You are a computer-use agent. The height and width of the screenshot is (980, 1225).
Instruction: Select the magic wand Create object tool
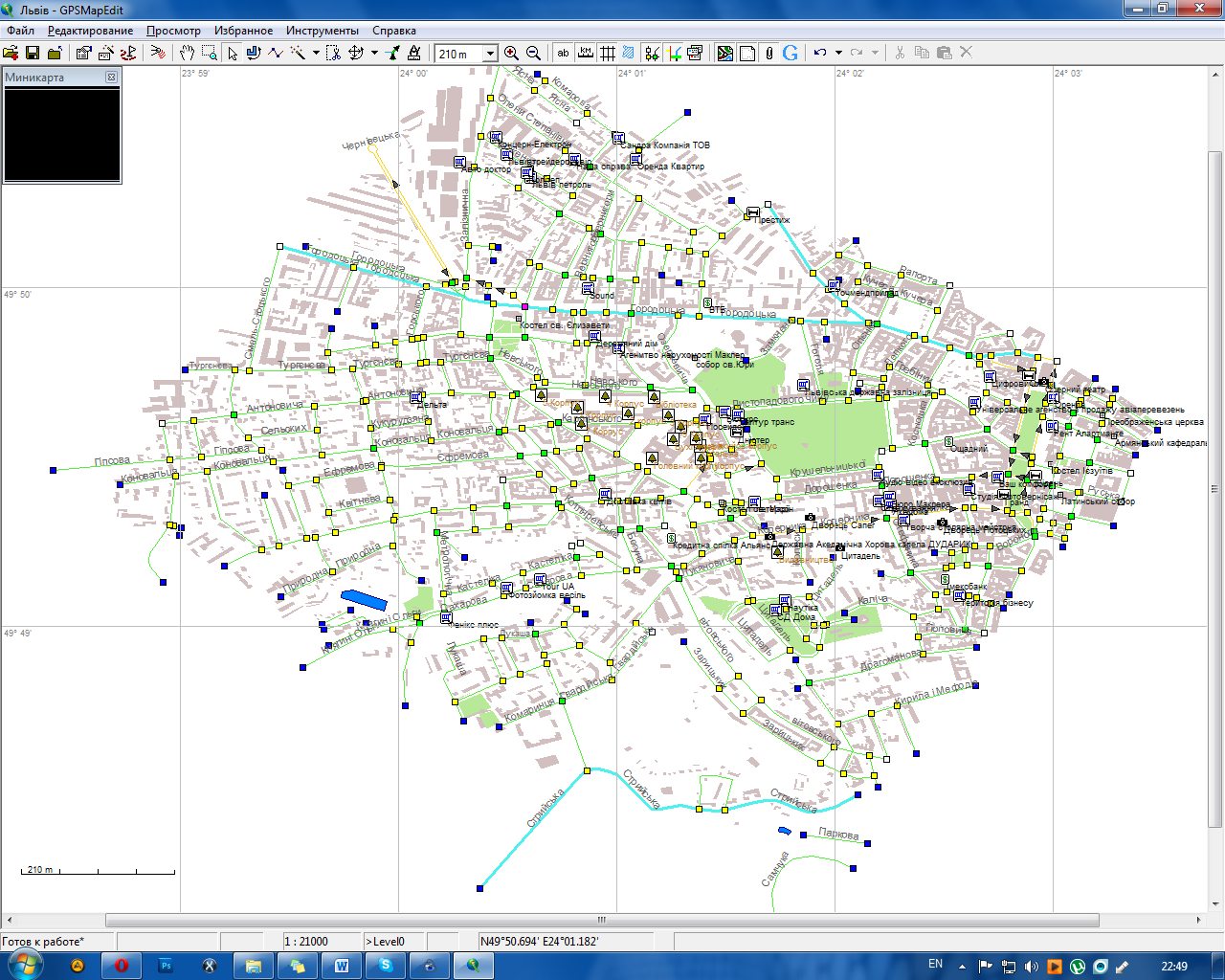point(298,53)
